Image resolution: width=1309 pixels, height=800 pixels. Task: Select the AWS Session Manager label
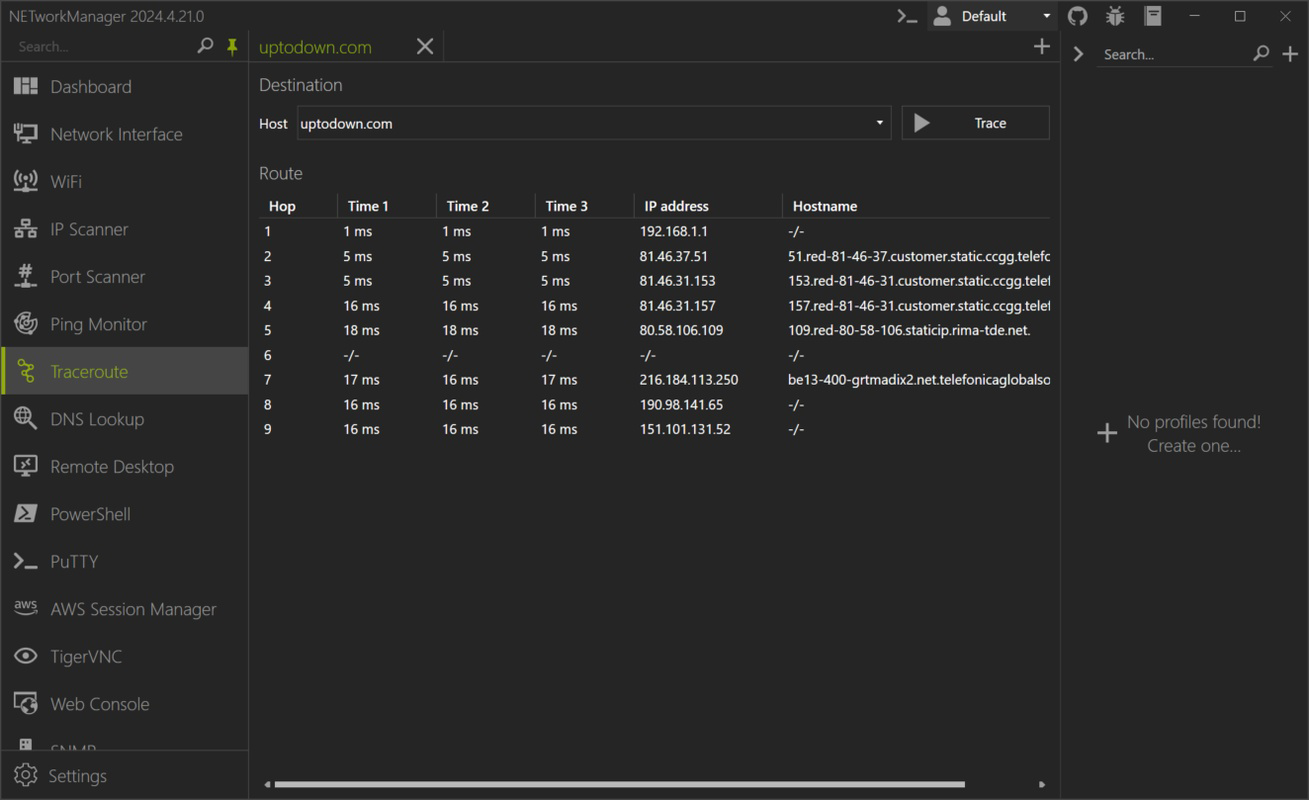[x=133, y=609]
